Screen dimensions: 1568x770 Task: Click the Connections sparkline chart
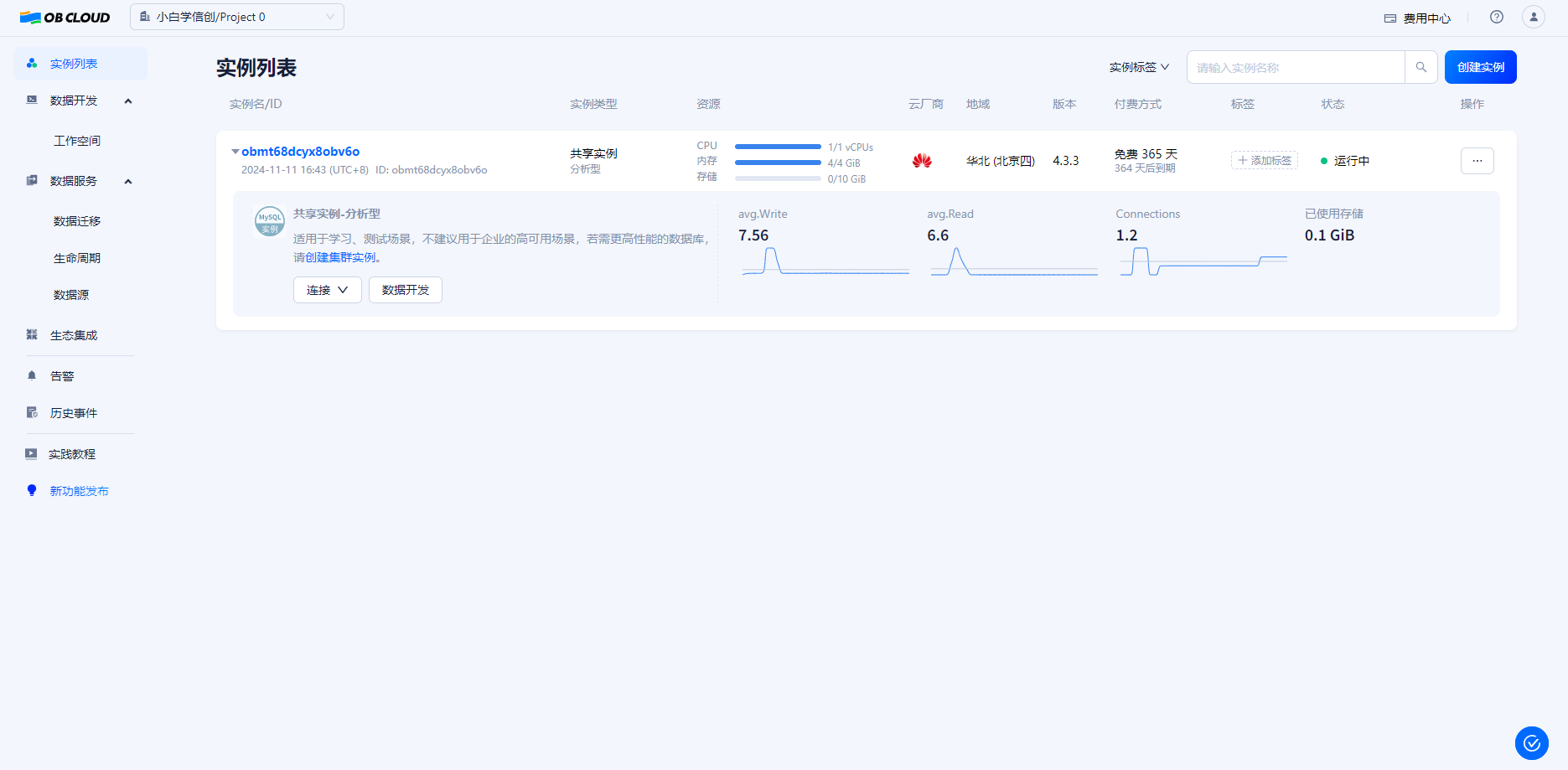(1203, 261)
